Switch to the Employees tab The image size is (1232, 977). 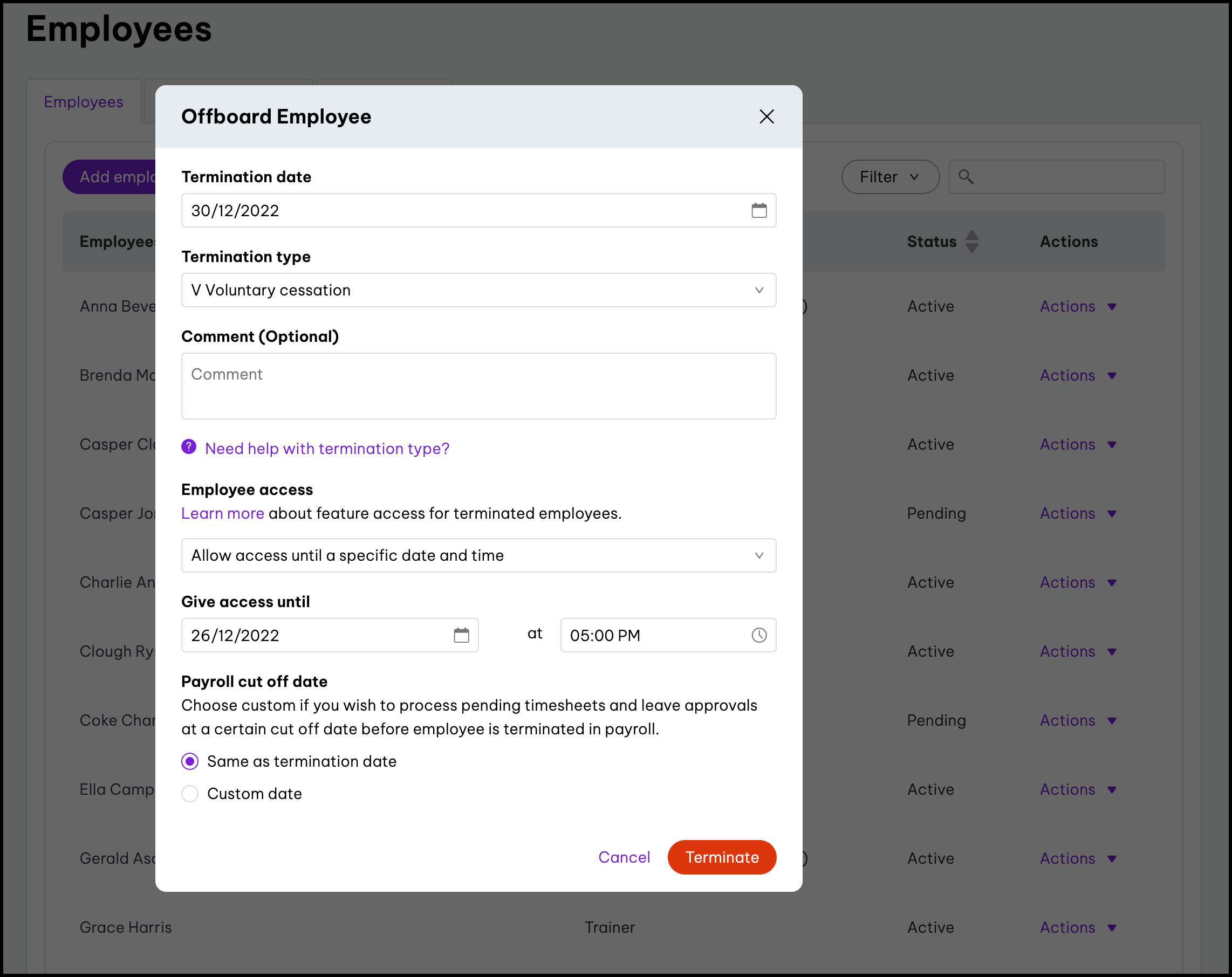[84, 102]
